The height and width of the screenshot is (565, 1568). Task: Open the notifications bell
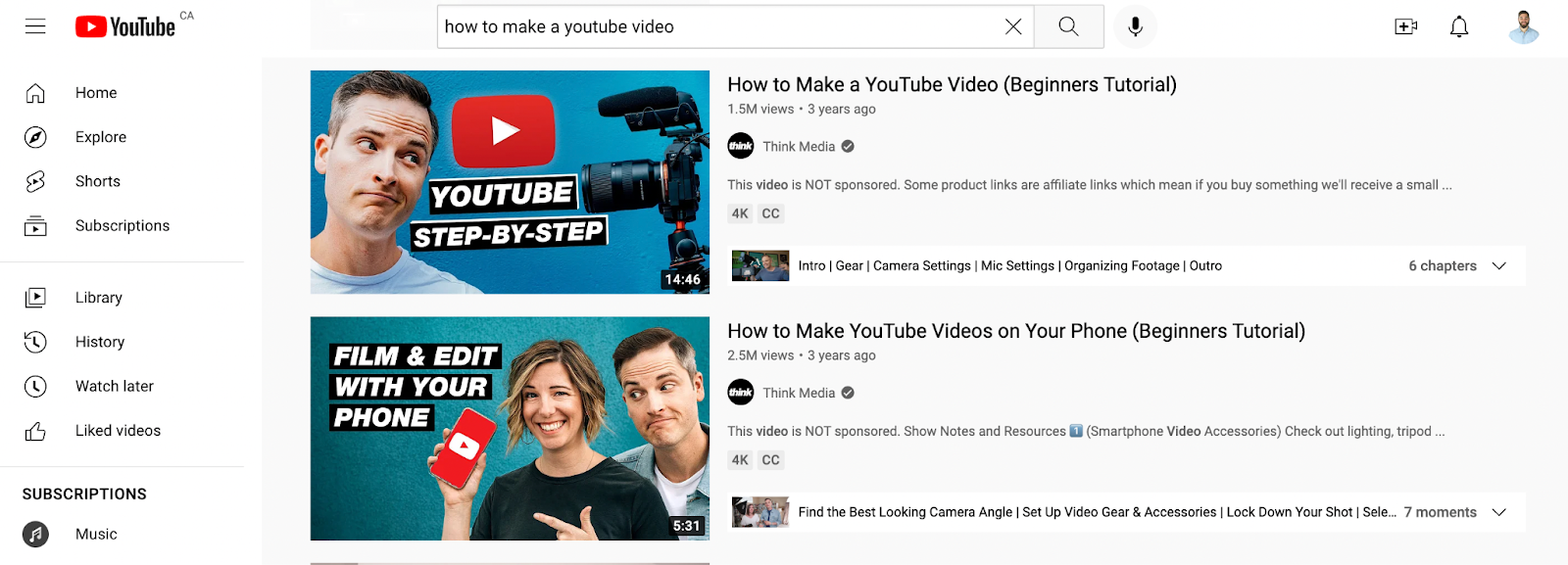point(1459,26)
